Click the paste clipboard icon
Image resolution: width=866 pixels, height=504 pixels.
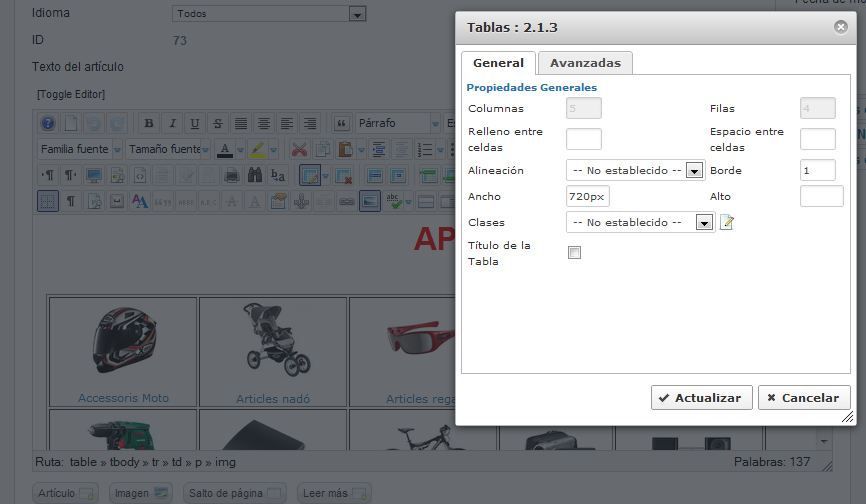click(345, 149)
